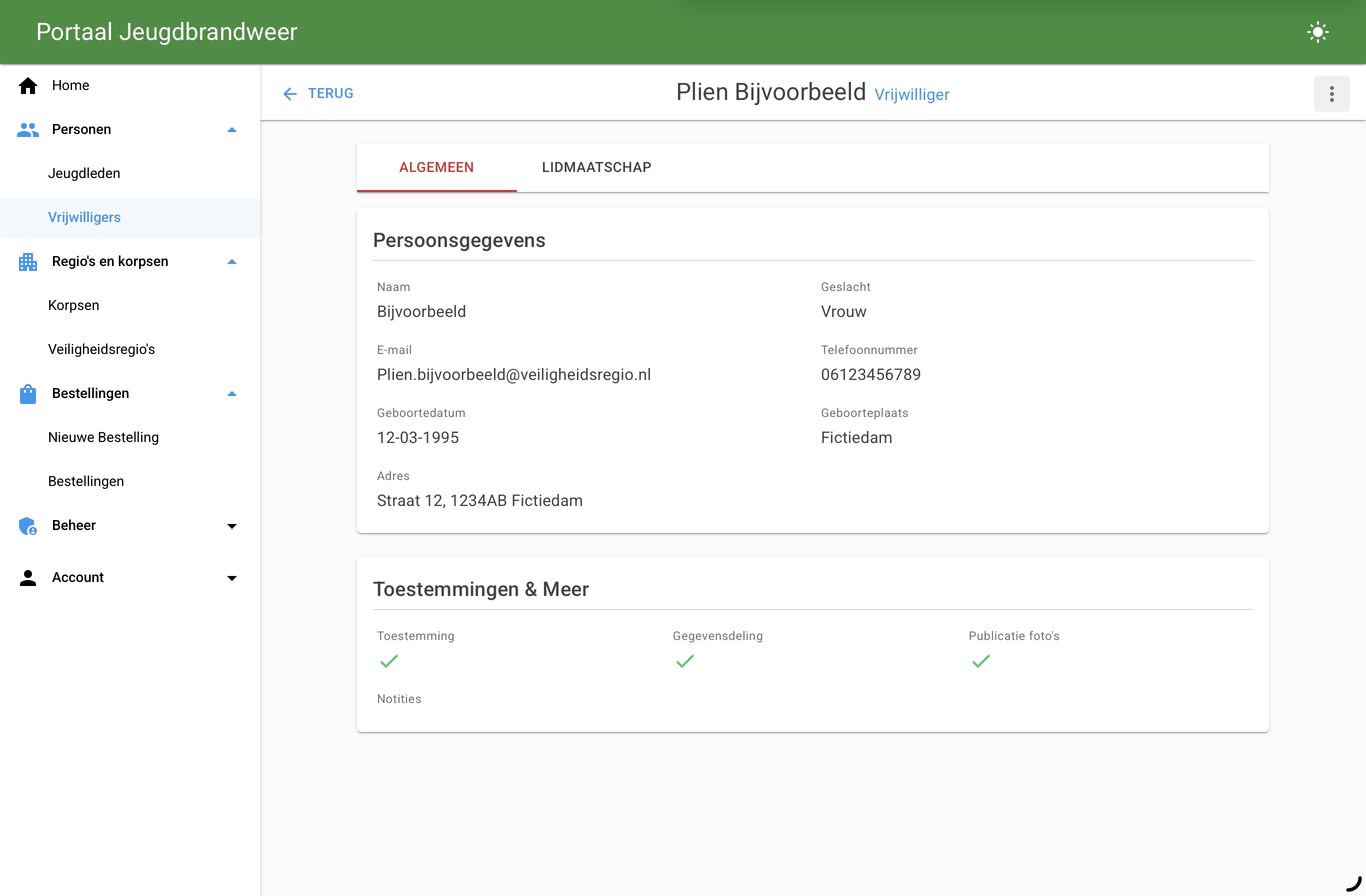Click the Toestemming green checkmark
Image resolution: width=1366 pixels, height=896 pixels.
pyautogui.click(x=388, y=661)
